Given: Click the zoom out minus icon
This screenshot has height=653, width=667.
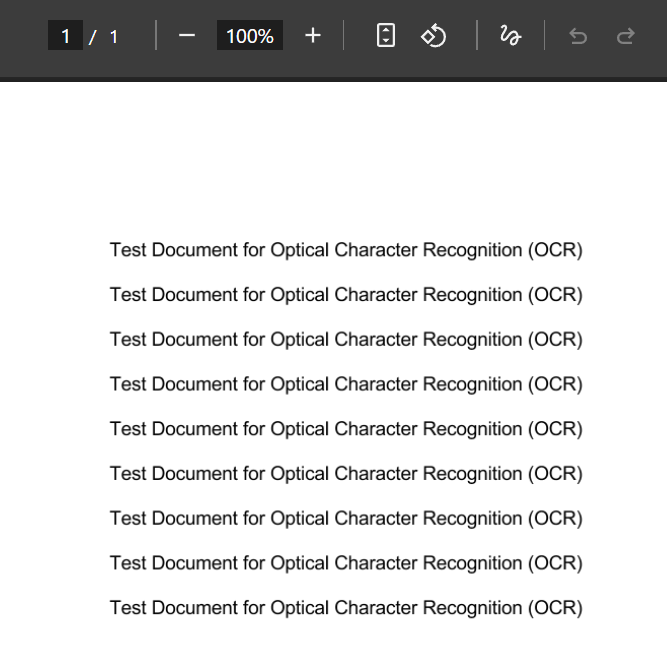Looking at the screenshot, I should (x=187, y=36).
